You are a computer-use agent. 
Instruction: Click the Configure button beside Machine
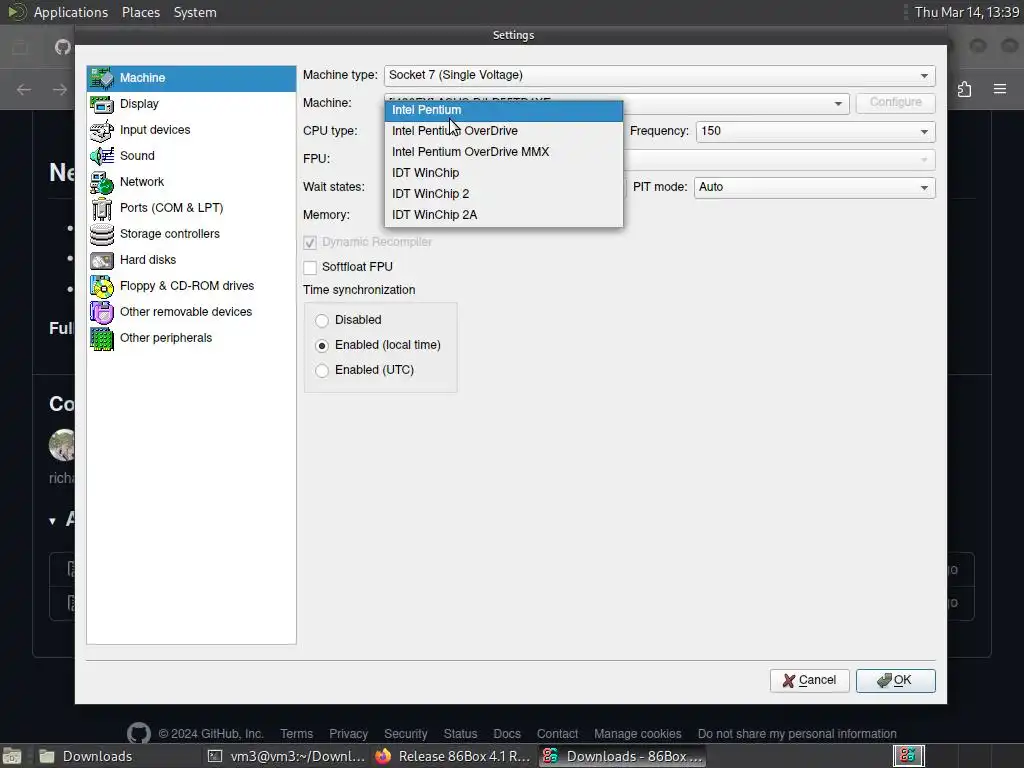tap(895, 103)
